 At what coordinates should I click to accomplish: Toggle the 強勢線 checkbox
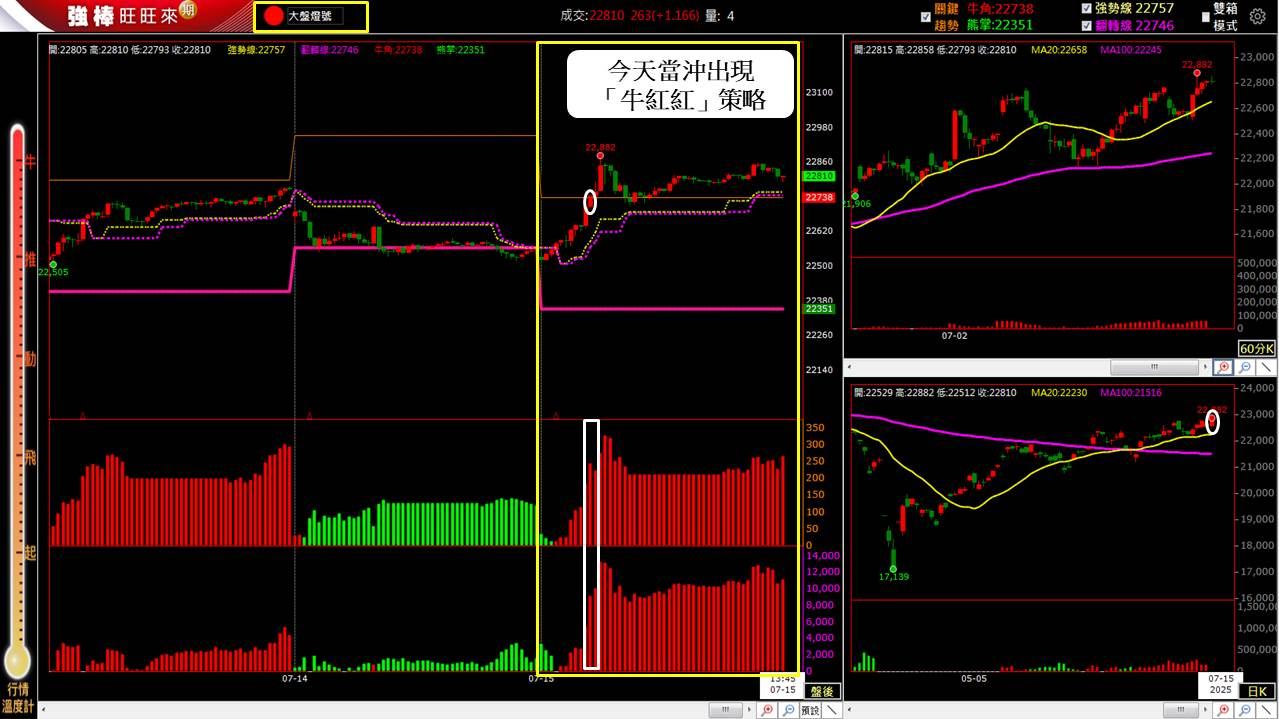(x=1087, y=8)
